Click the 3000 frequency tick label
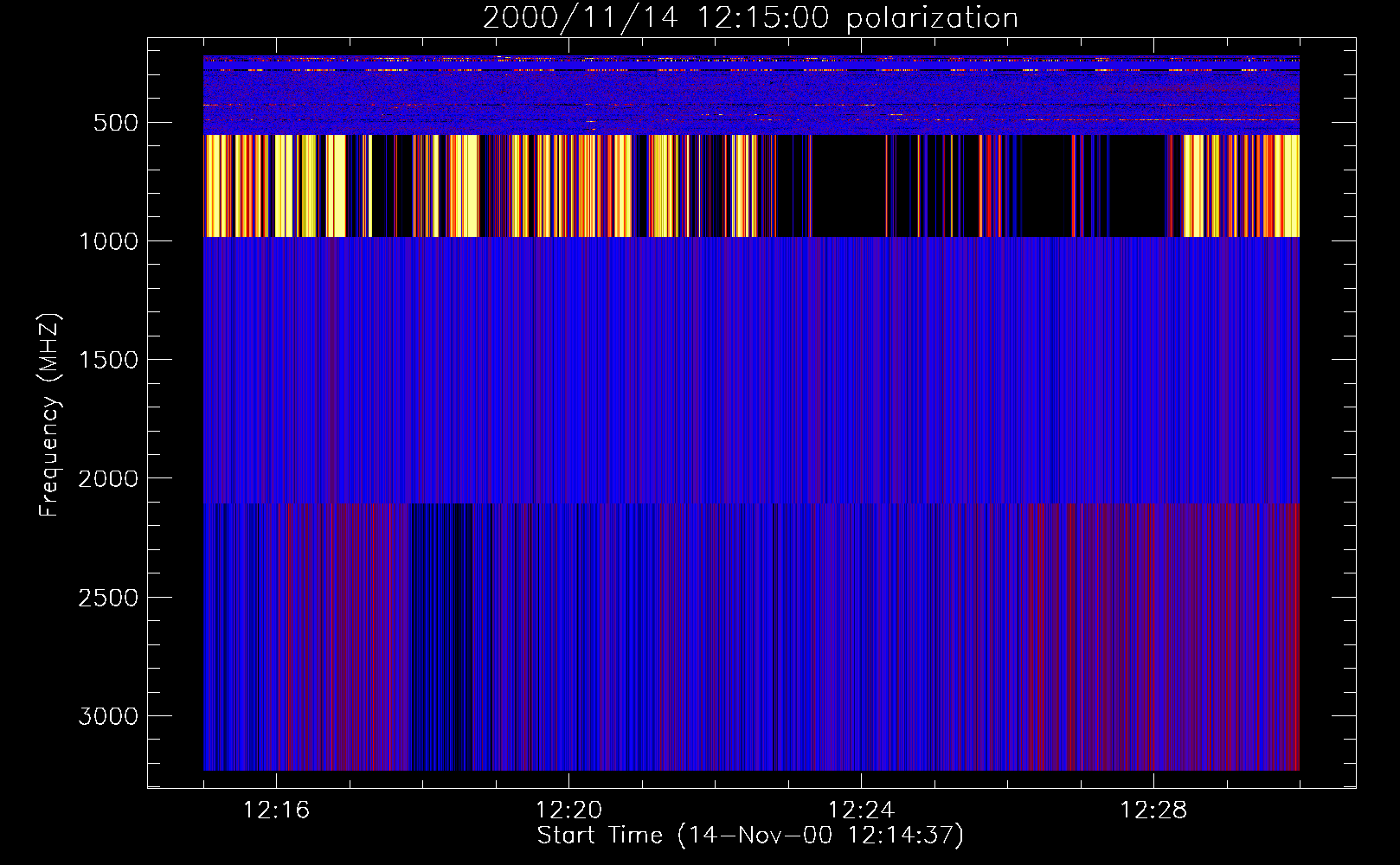 (108, 716)
